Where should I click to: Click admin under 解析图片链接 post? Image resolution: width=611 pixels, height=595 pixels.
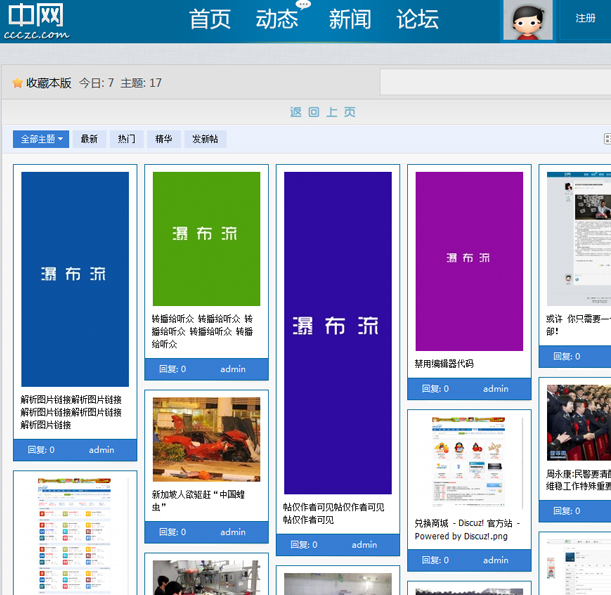(102, 450)
